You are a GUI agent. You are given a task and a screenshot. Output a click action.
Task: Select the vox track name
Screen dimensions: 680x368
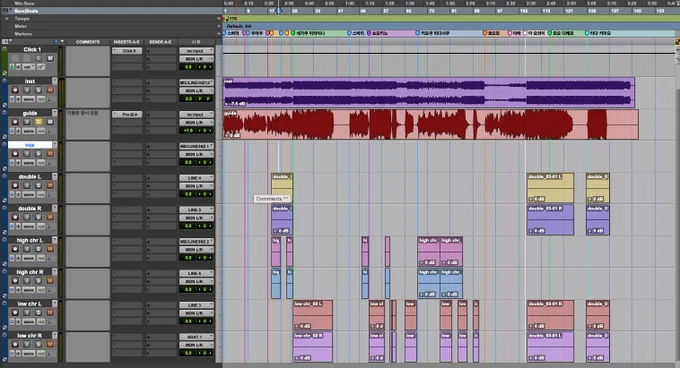coord(30,145)
